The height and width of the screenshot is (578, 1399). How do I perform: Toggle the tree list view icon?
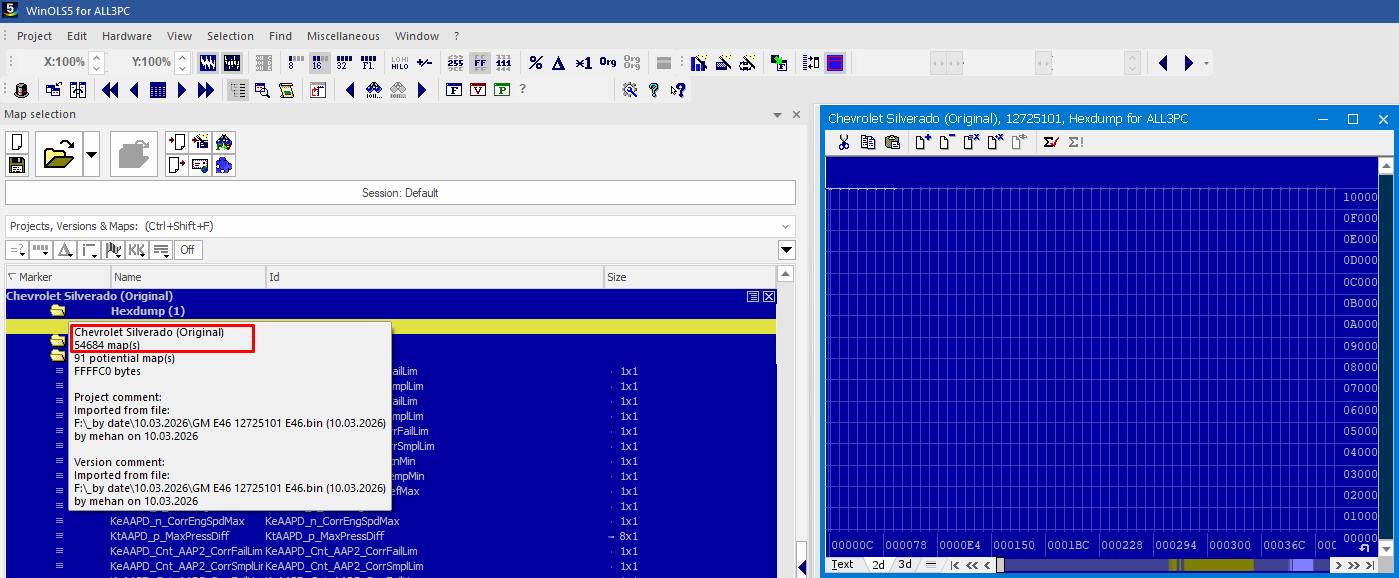point(238,90)
